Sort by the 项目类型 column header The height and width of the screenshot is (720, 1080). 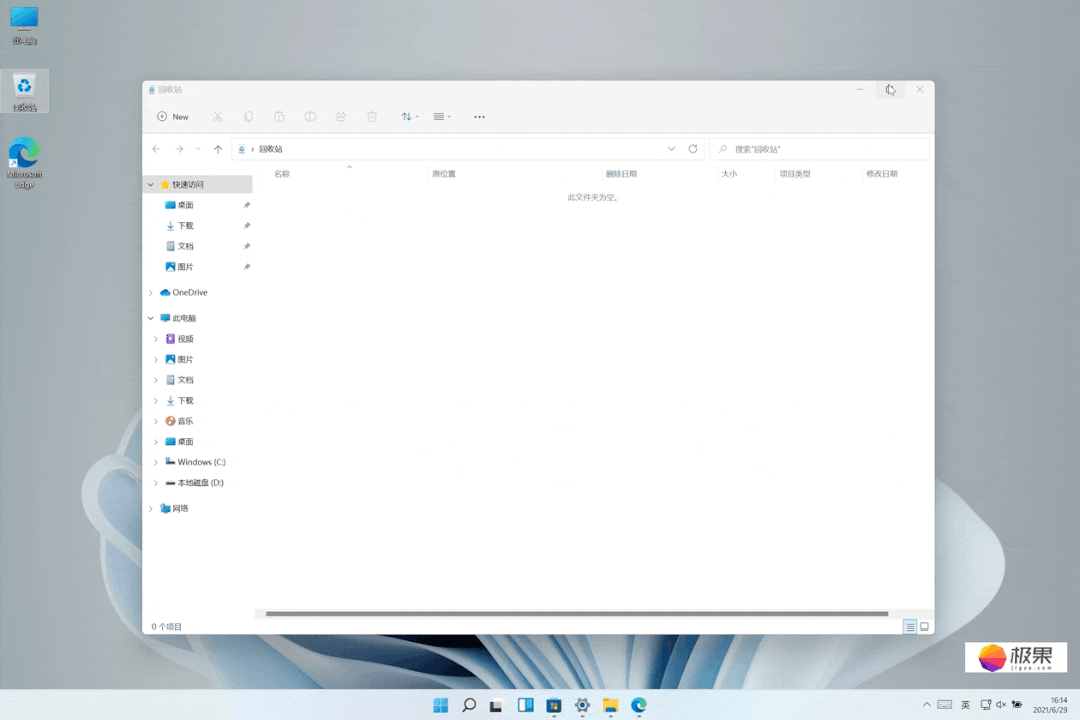pyautogui.click(x=795, y=174)
